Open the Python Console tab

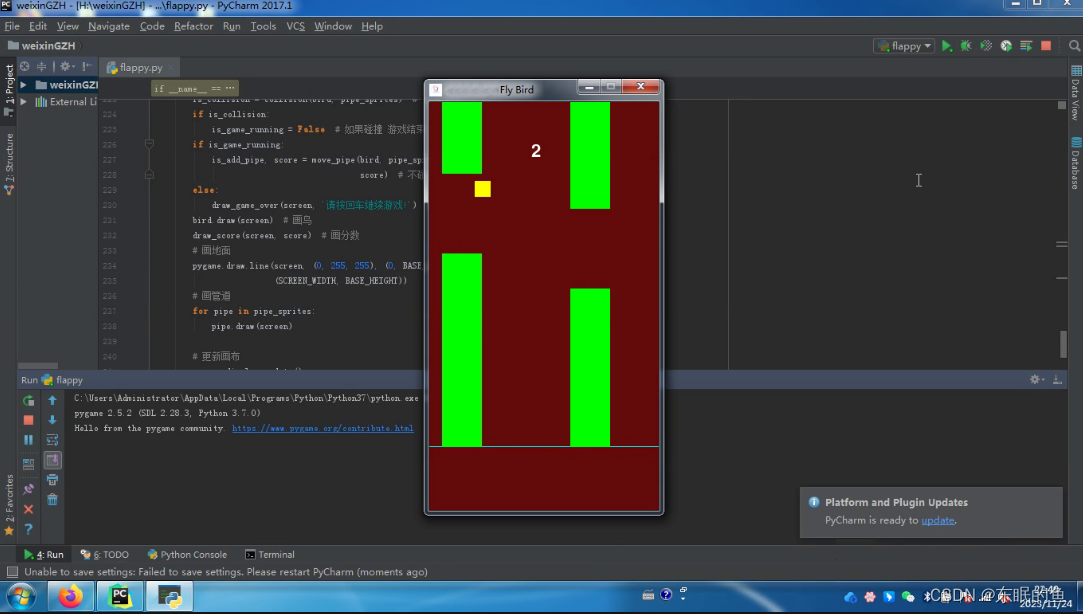[x=187, y=555]
